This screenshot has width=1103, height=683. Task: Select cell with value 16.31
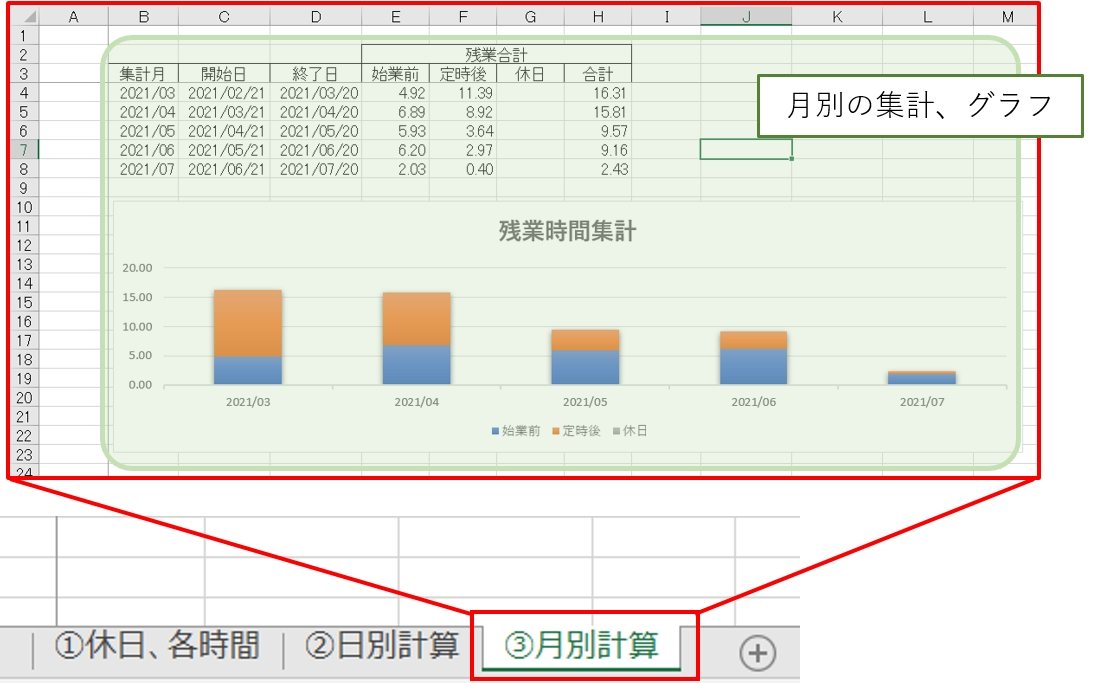click(x=598, y=93)
